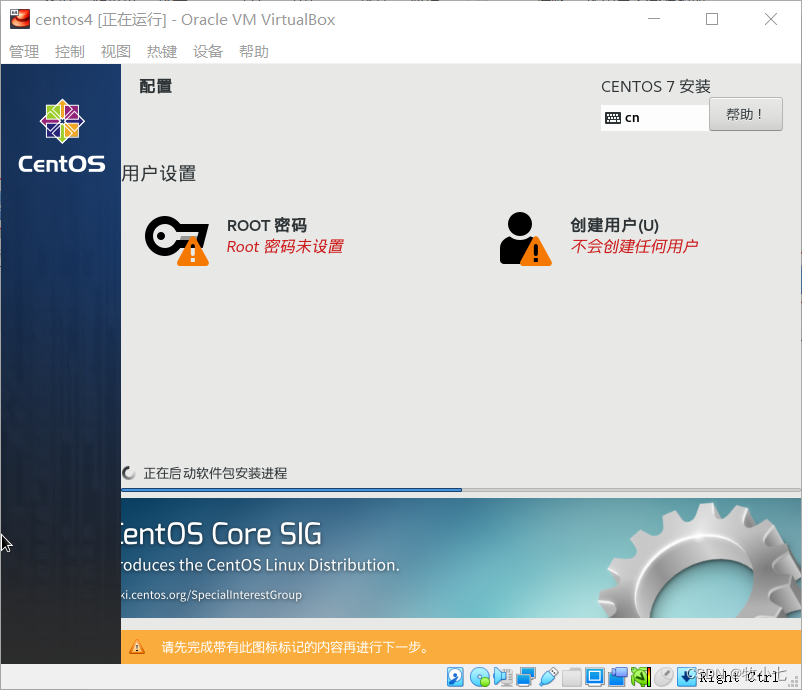Image resolution: width=802 pixels, height=690 pixels.
Task: Click the VirtualBox window title icon
Action: 19,19
